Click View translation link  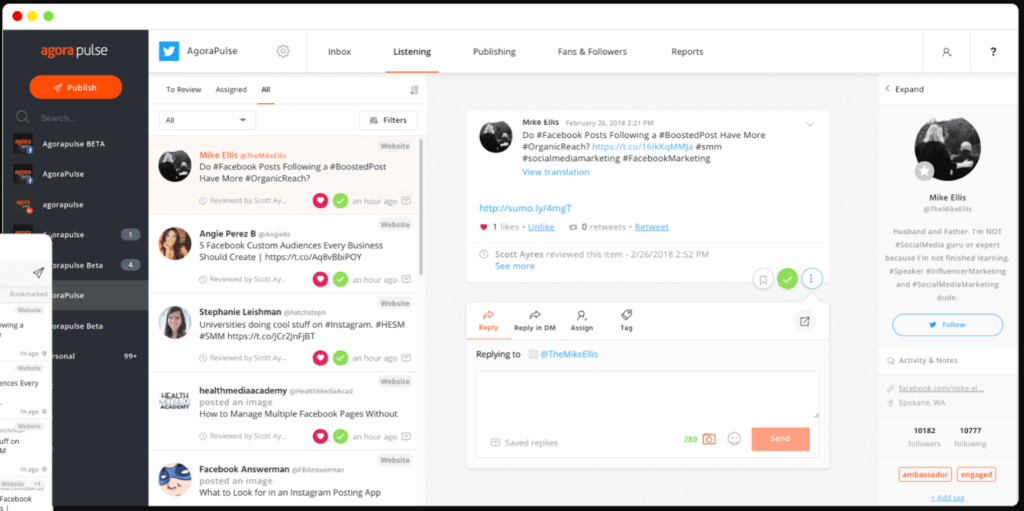pos(556,172)
